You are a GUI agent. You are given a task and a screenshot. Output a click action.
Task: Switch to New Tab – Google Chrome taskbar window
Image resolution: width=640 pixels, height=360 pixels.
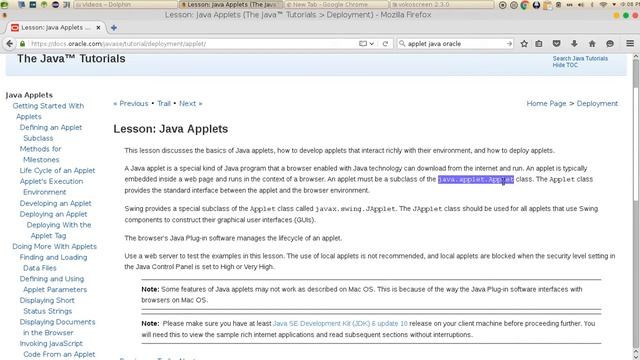[336, 4]
